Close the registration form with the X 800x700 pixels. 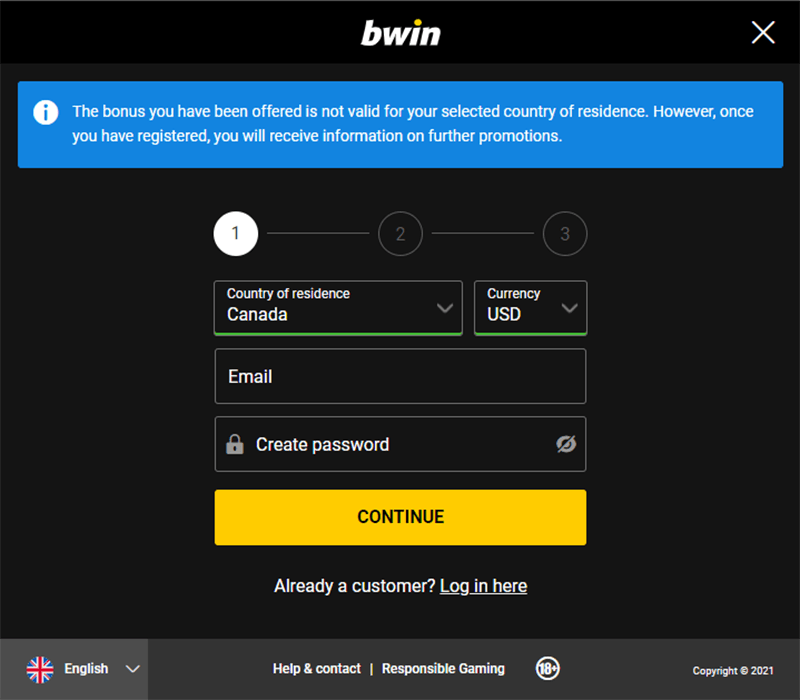tap(763, 32)
